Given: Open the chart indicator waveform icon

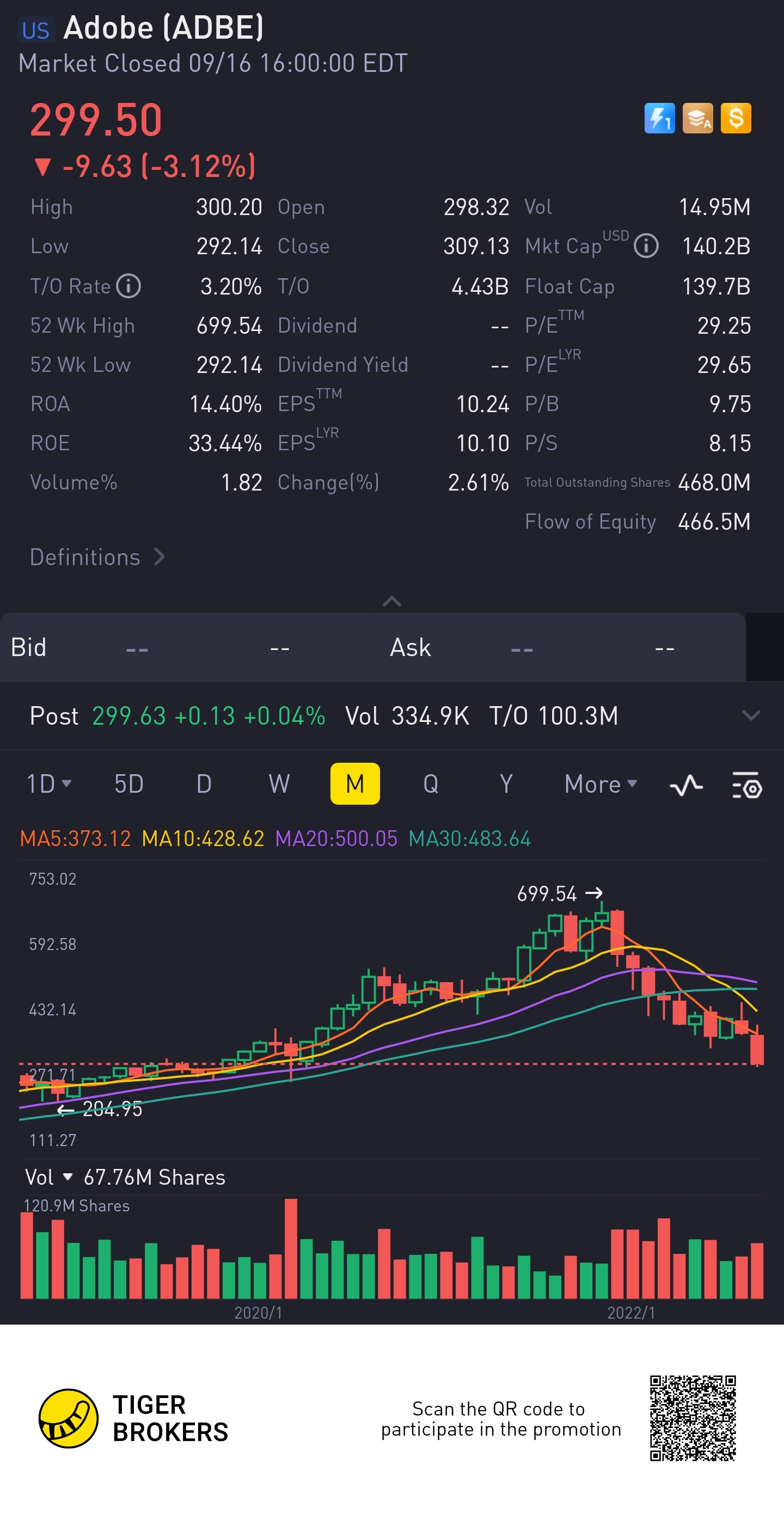Looking at the screenshot, I should [686, 785].
